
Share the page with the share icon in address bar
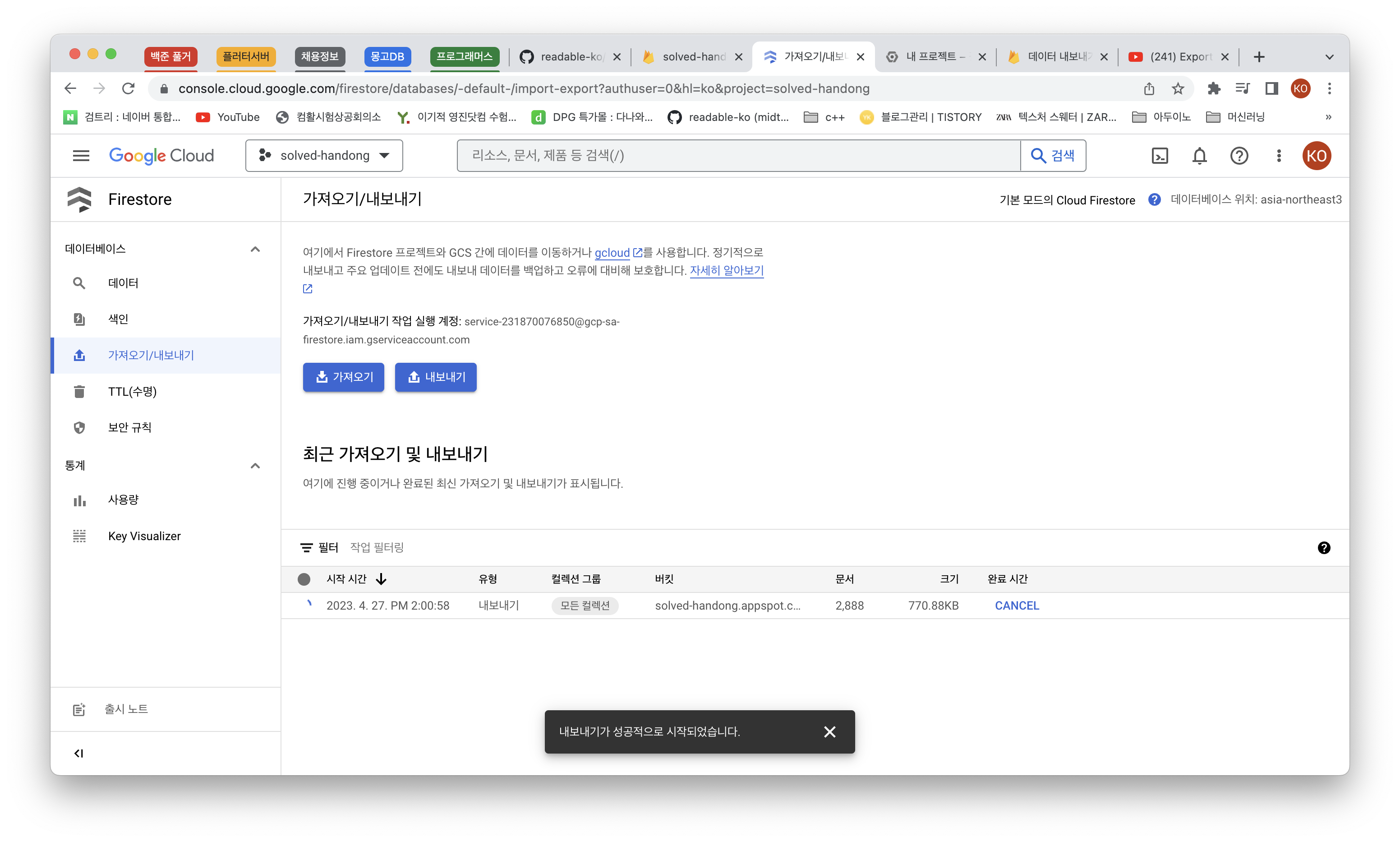pyautogui.click(x=1149, y=88)
